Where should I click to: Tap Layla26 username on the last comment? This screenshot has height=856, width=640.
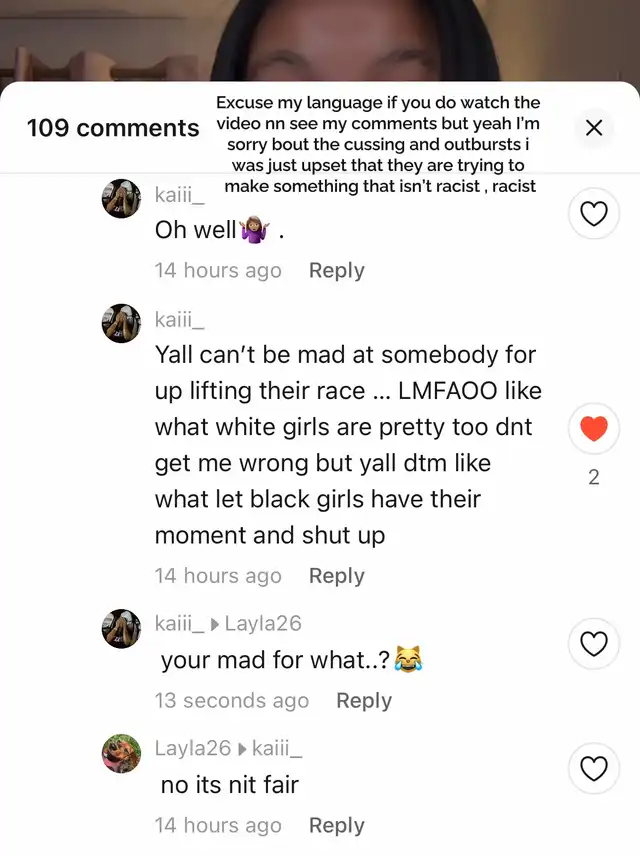tap(193, 748)
